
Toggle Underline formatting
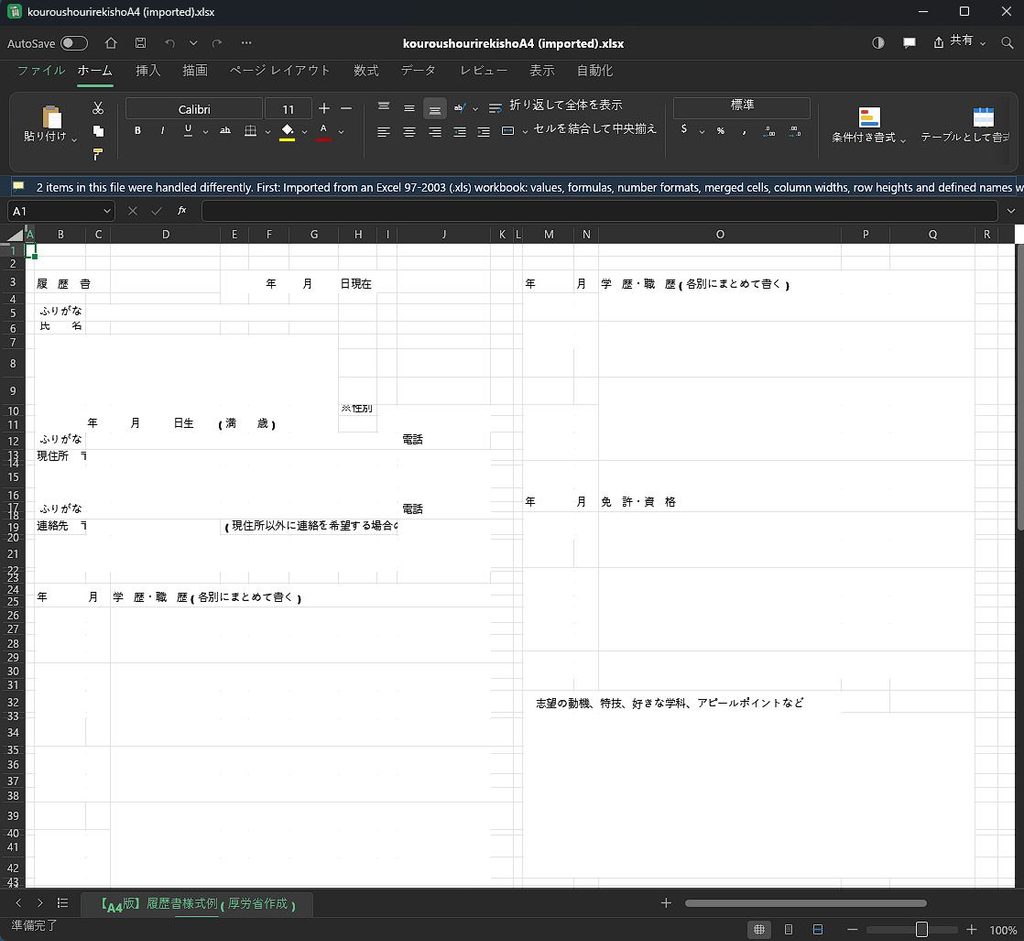click(x=188, y=131)
